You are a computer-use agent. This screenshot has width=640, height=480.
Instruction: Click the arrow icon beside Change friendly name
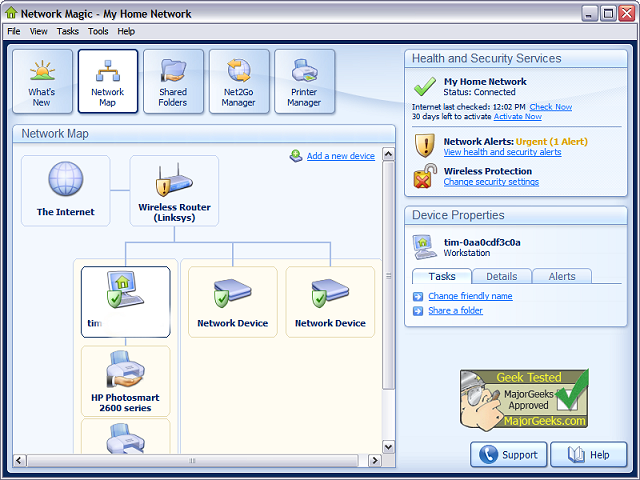[418, 296]
